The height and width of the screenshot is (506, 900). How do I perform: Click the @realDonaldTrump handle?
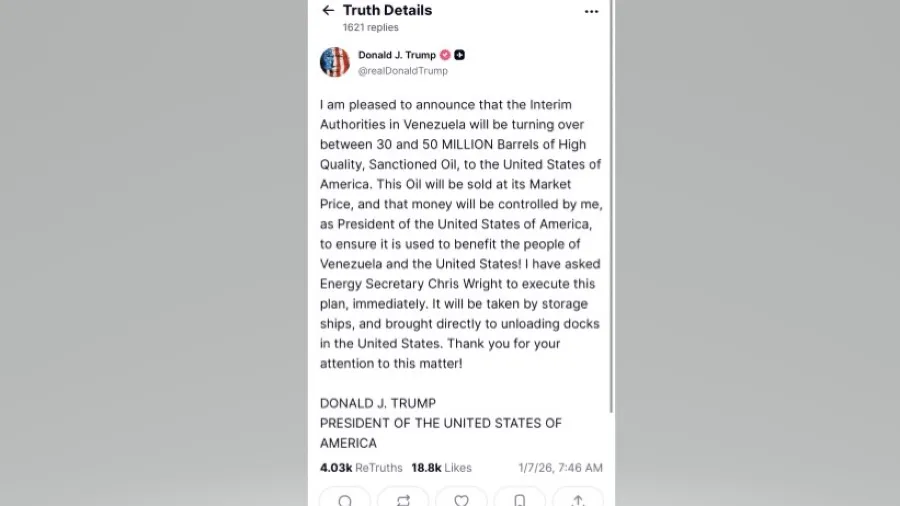[403, 71]
